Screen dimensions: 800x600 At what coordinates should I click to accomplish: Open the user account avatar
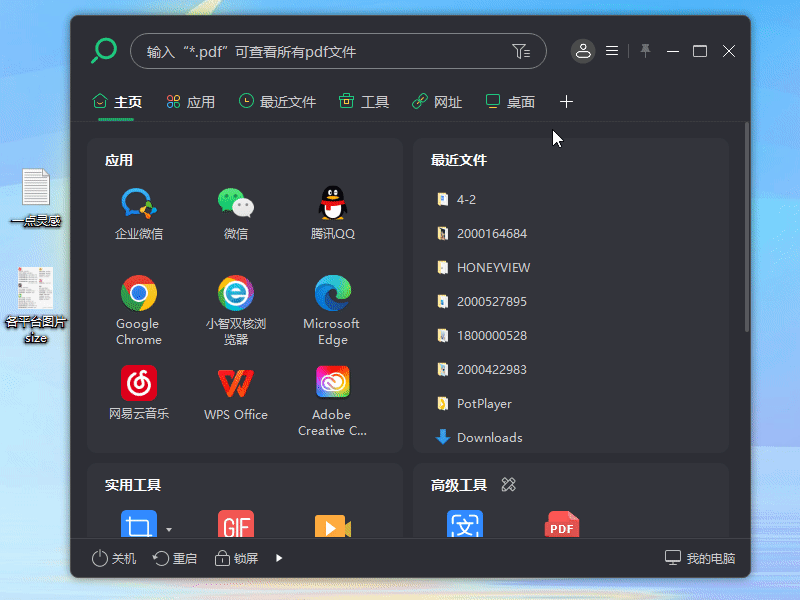[x=583, y=51]
